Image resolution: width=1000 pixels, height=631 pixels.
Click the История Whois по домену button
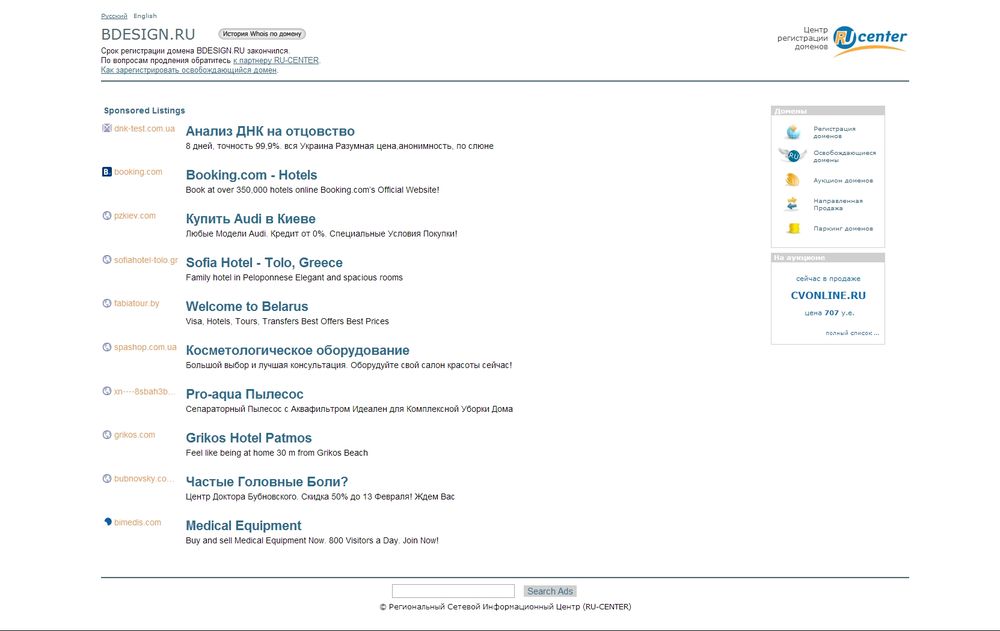[x=261, y=34]
